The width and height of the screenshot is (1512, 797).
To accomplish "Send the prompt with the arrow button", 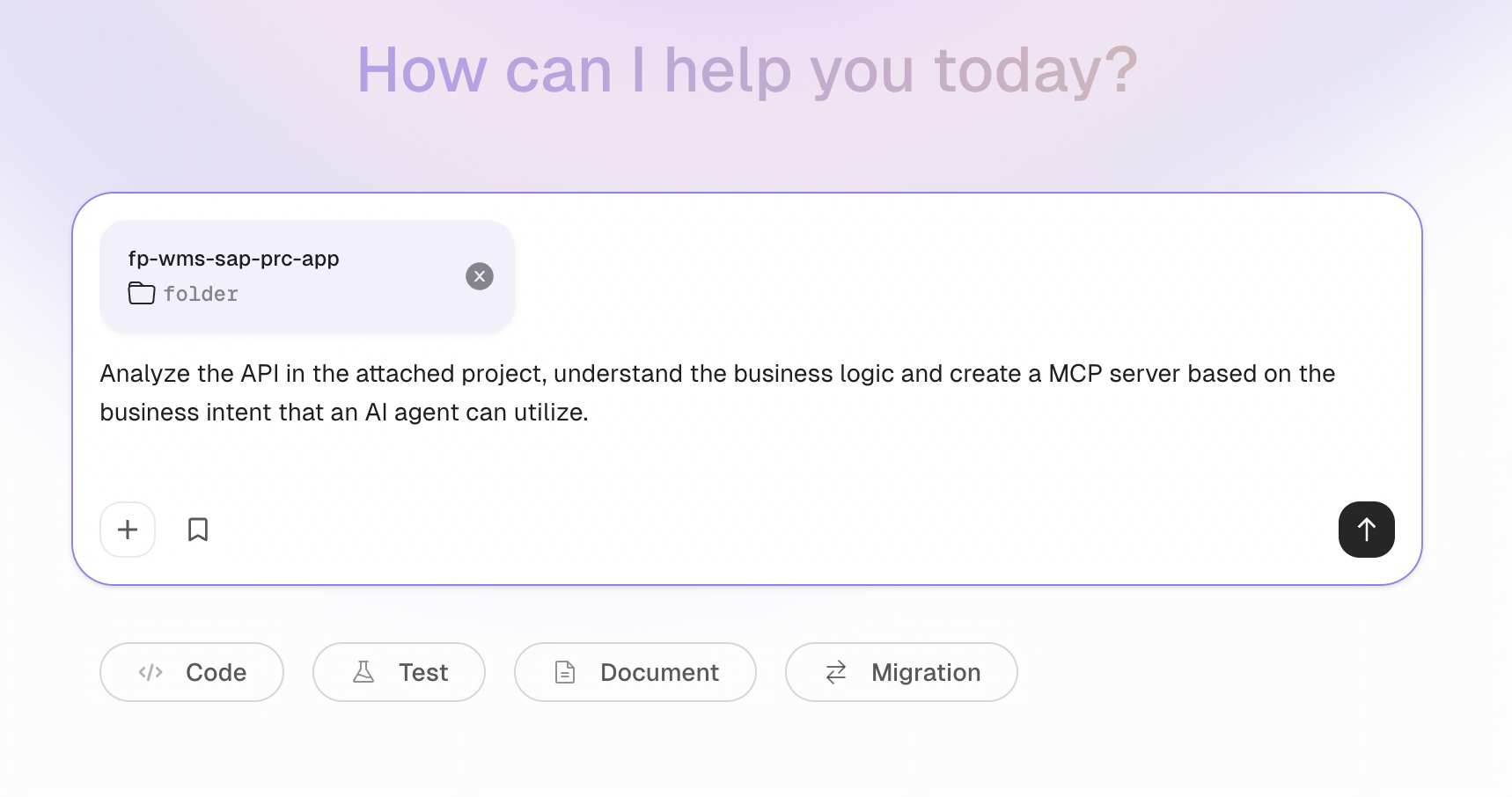I will click(x=1366, y=530).
